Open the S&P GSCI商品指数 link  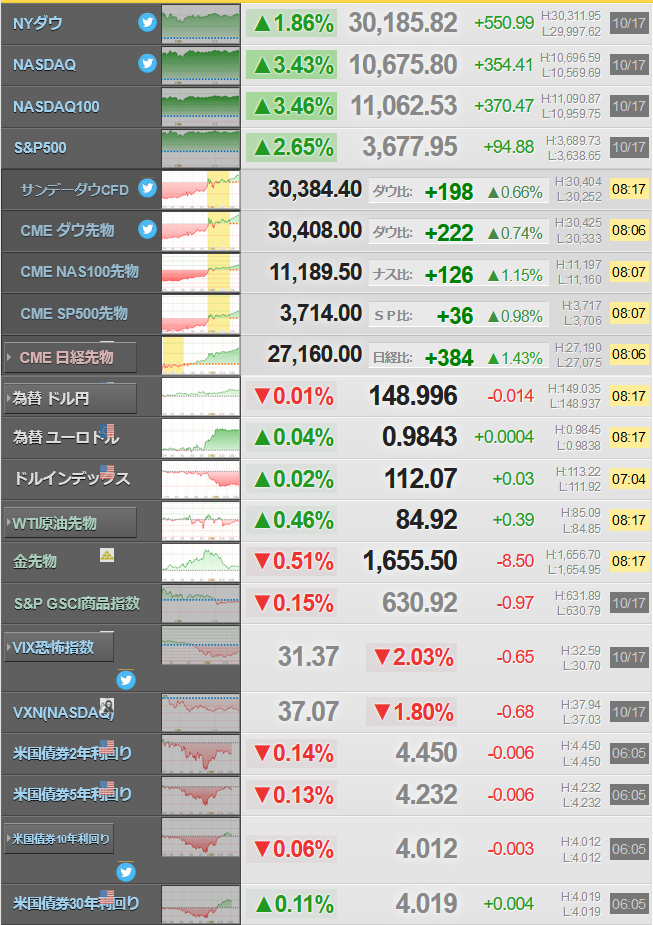click(77, 603)
